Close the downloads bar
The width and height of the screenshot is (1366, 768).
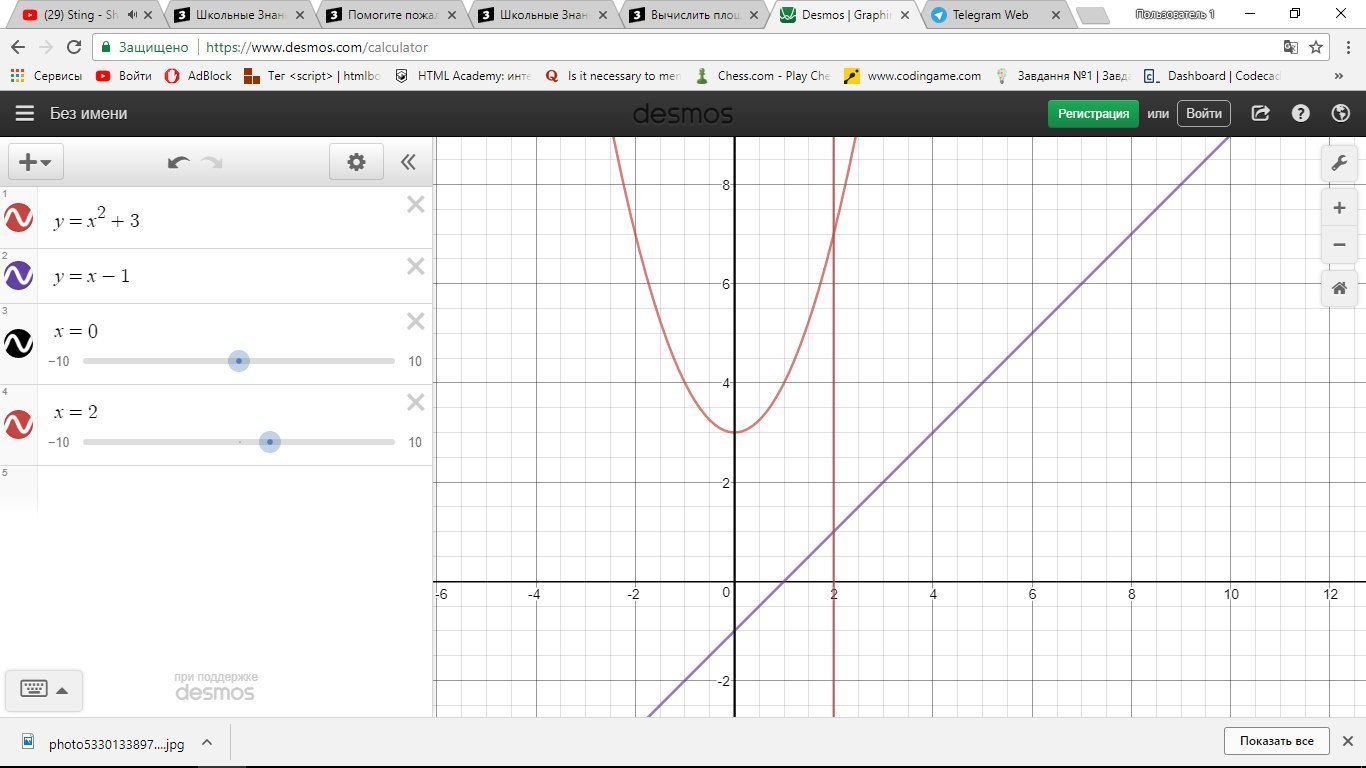click(1347, 741)
